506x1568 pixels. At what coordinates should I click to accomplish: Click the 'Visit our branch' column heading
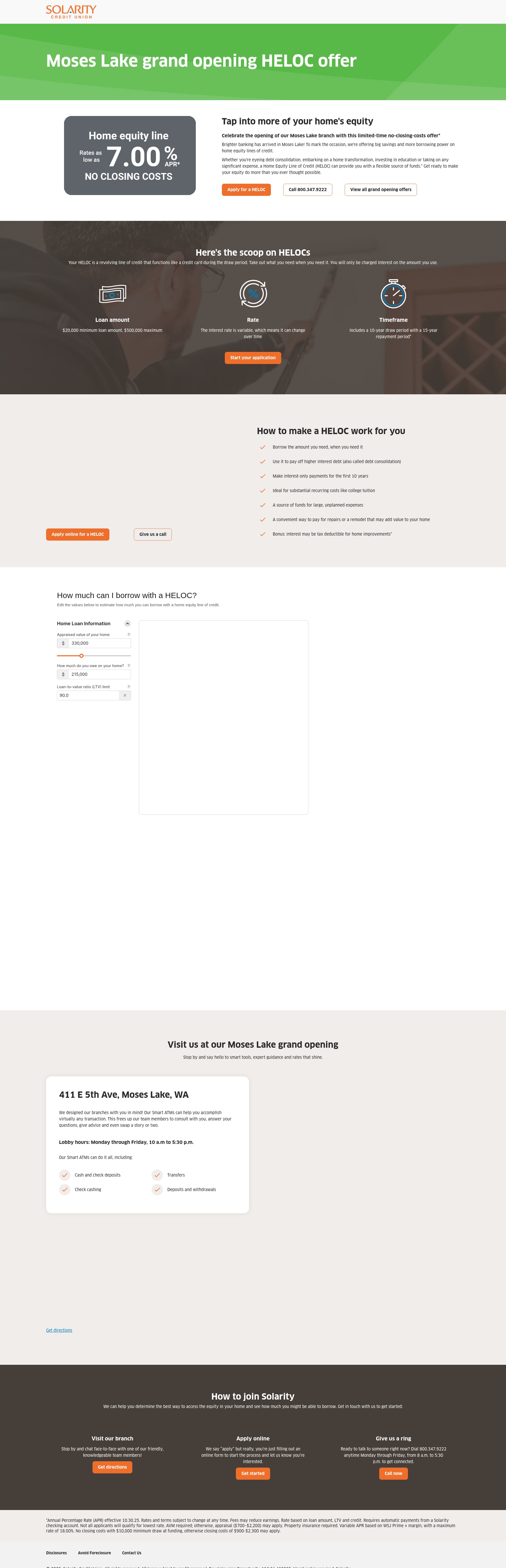click(112, 1438)
